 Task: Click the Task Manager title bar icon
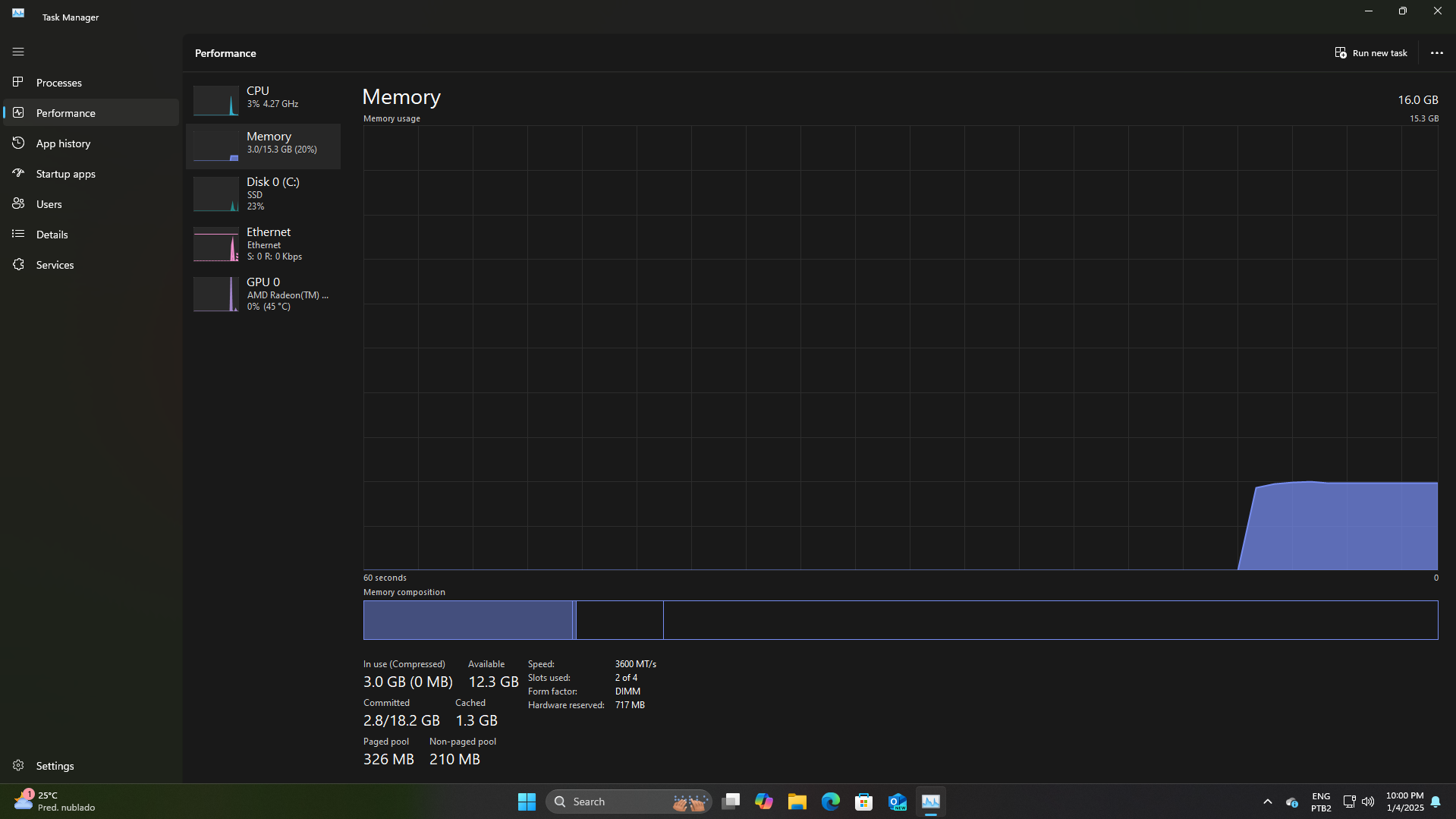pos(18,13)
